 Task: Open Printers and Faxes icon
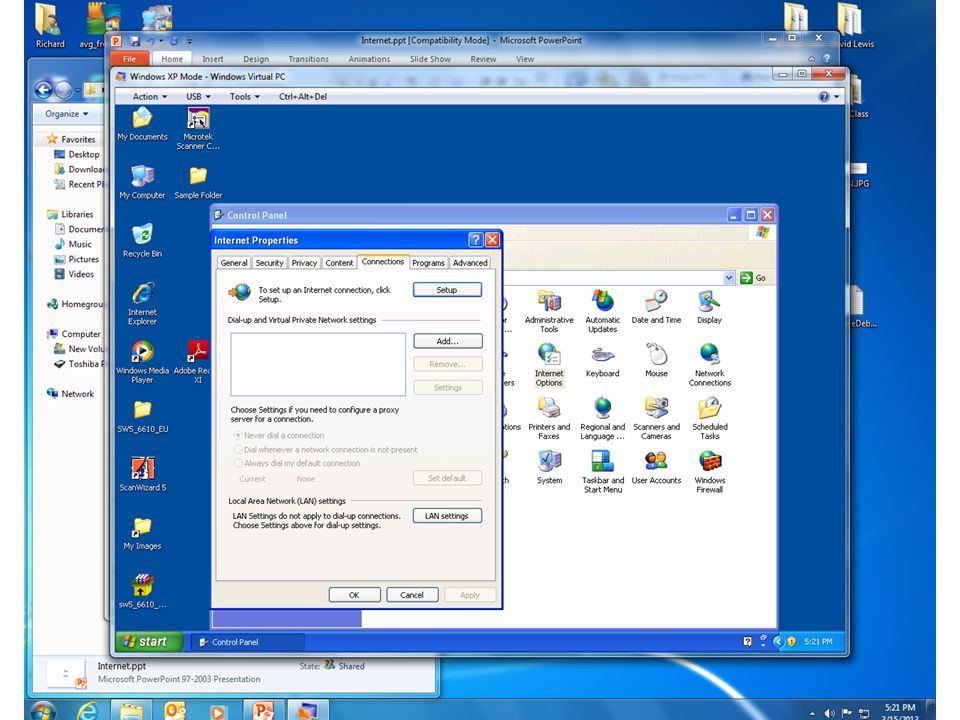pos(549,419)
